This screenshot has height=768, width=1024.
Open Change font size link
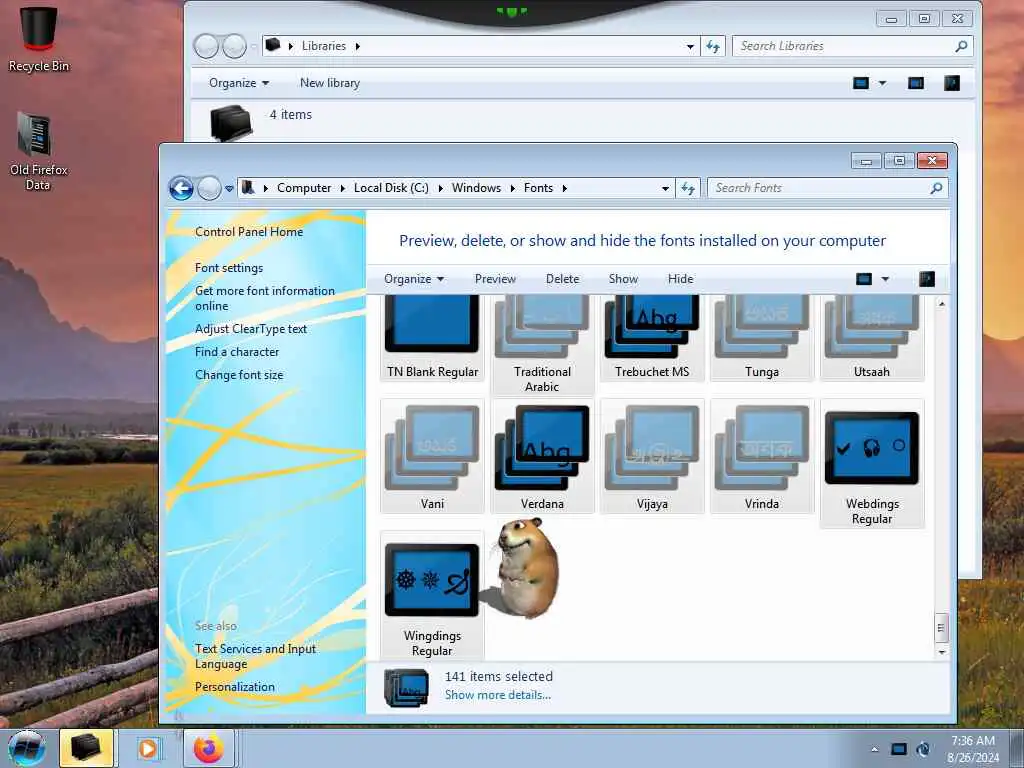click(x=239, y=375)
